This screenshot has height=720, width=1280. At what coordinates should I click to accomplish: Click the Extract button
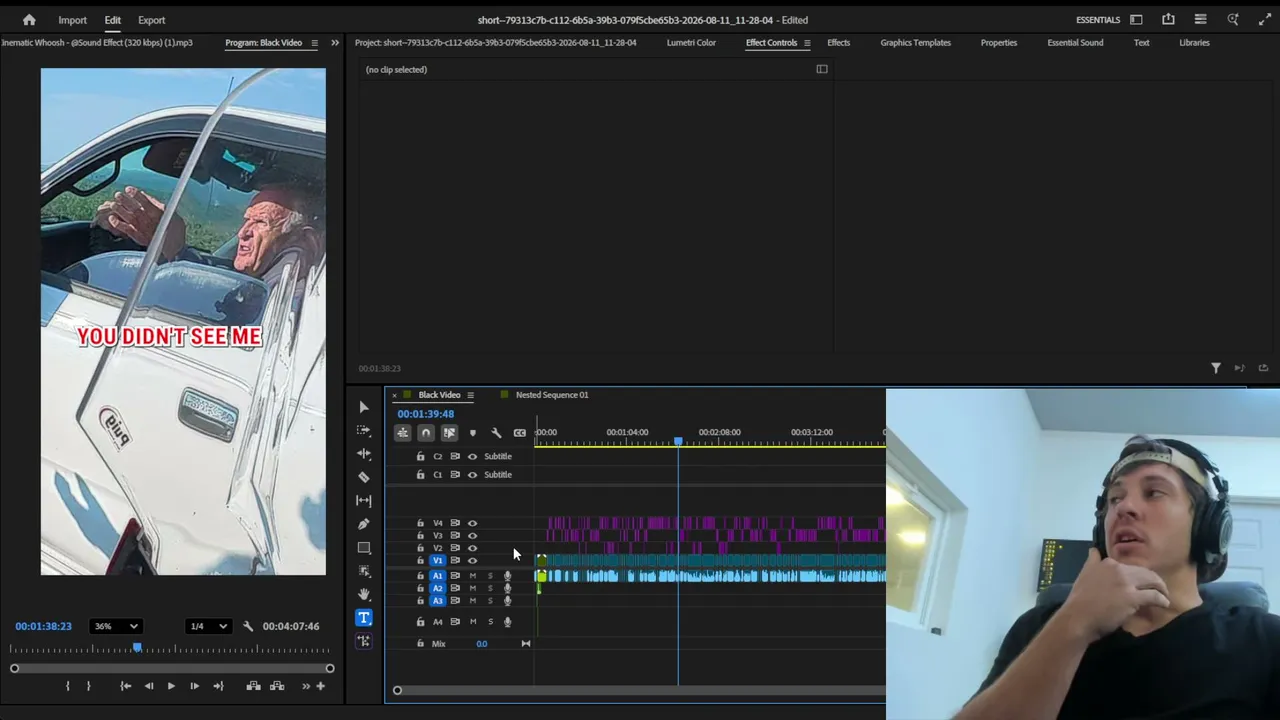[277, 686]
